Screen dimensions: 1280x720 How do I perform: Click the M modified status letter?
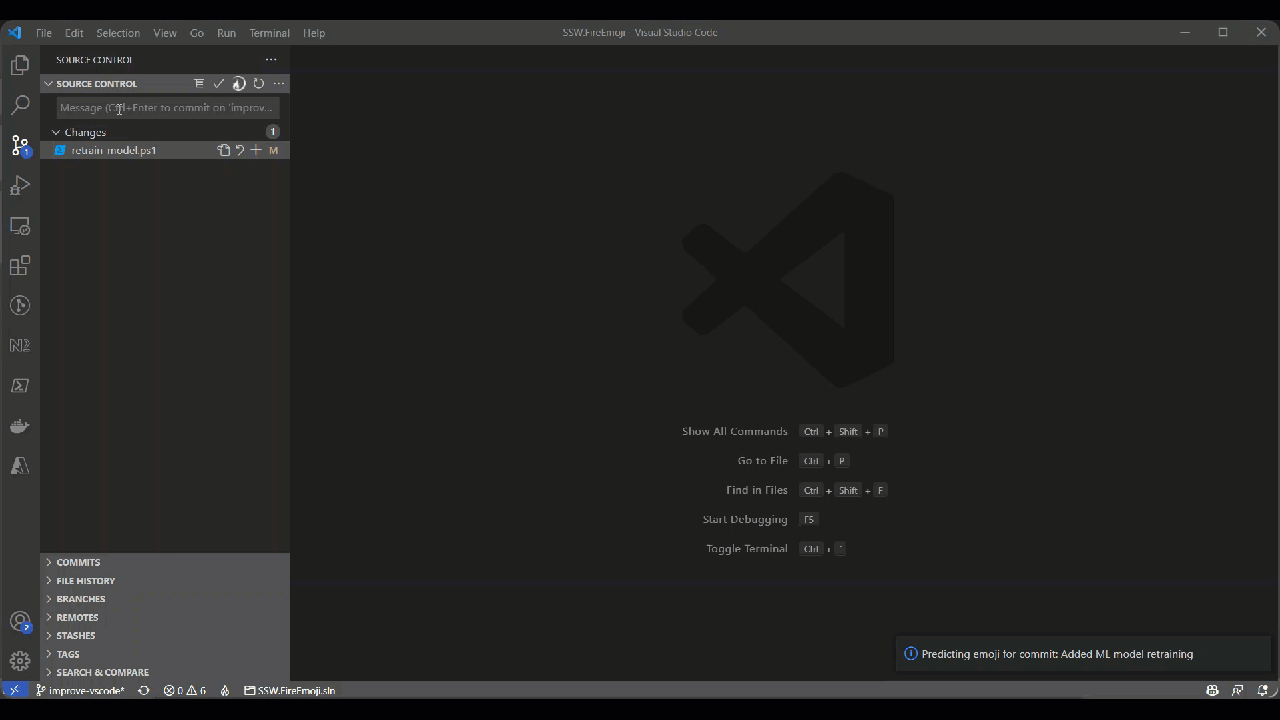274,150
